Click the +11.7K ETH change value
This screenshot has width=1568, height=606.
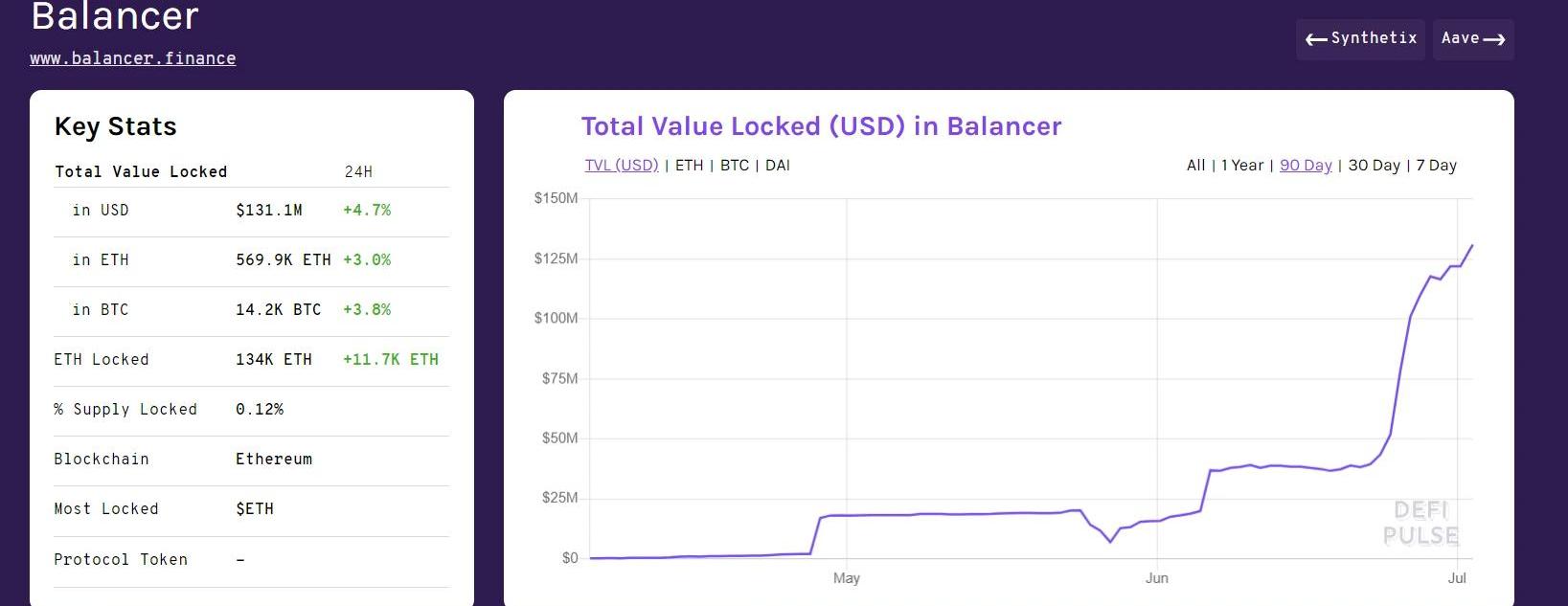[x=391, y=360]
